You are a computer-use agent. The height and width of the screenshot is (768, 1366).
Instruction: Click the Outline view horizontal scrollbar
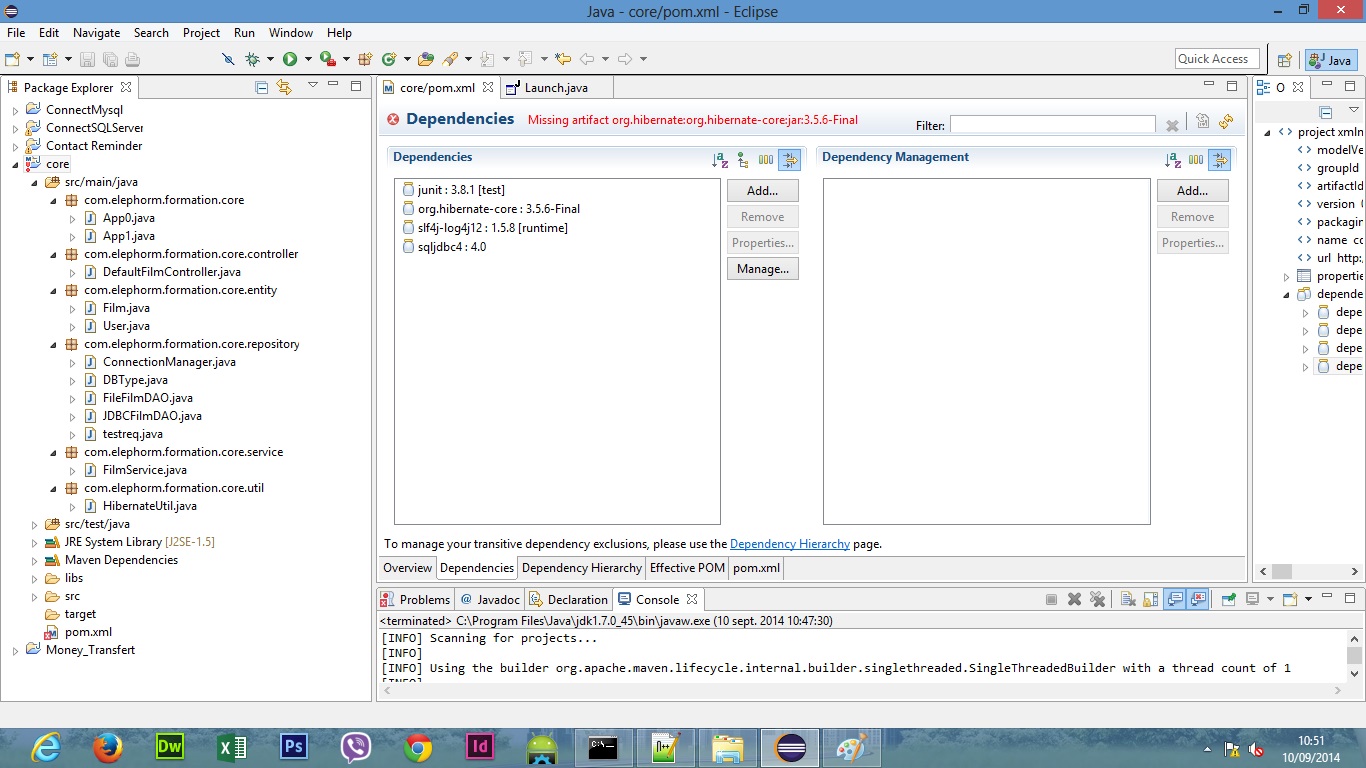(x=1307, y=572)
